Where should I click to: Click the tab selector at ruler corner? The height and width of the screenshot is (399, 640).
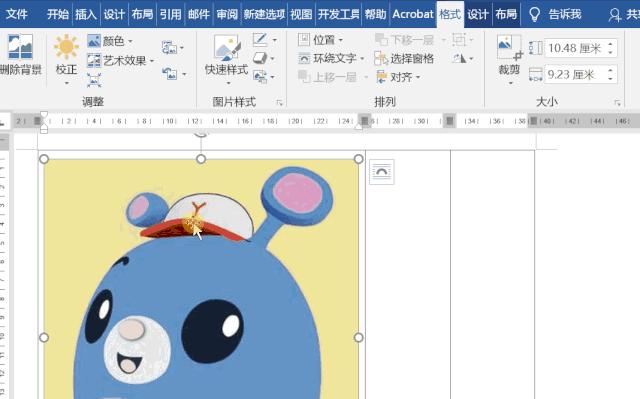(3, 122)
